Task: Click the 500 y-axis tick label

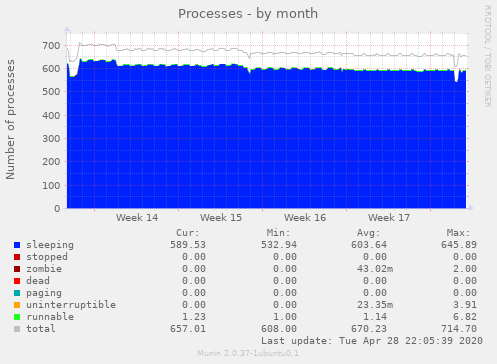Action: tap(51, 92)
